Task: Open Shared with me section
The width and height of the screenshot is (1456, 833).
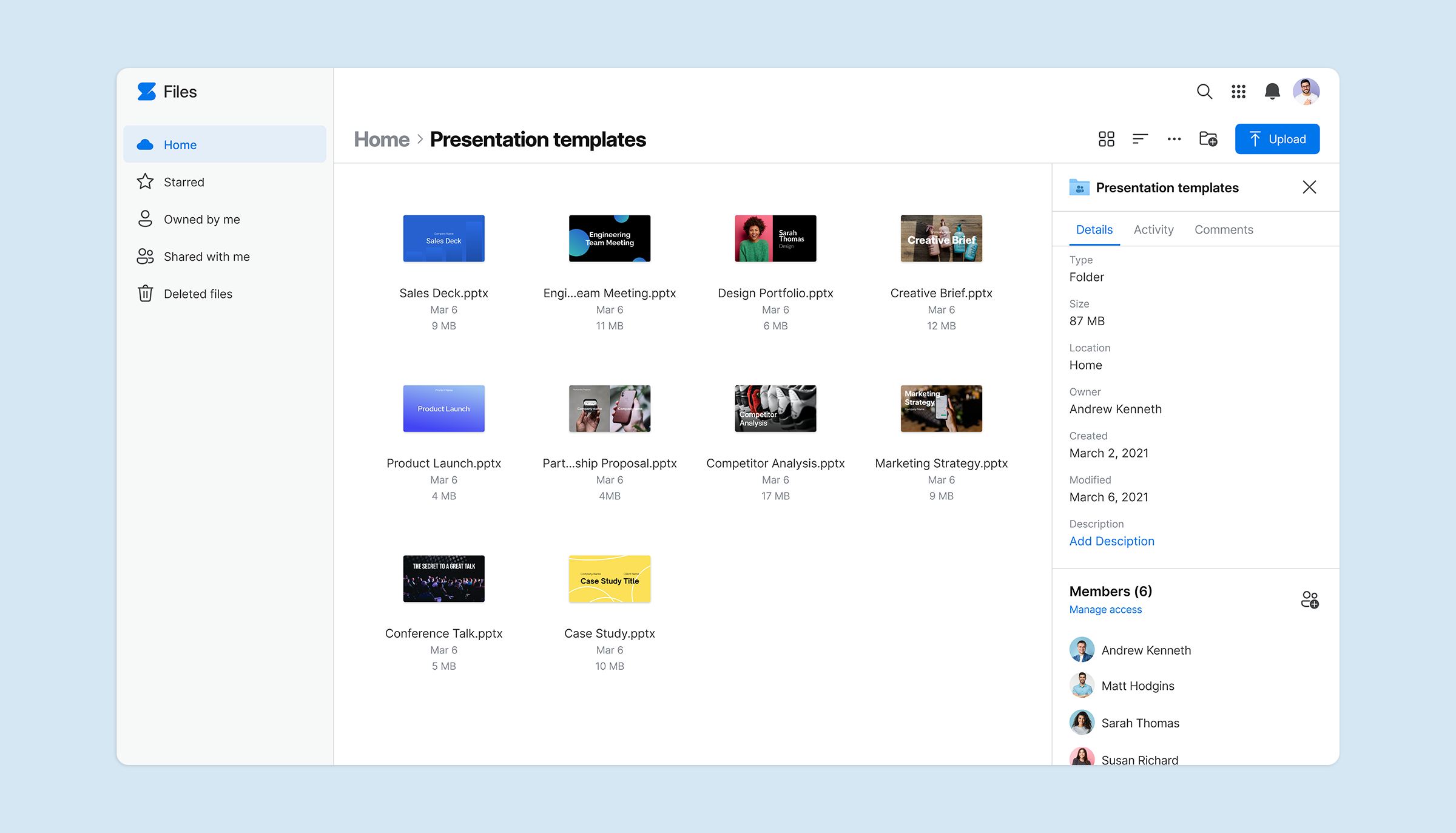Action: [x=224, y=256]
